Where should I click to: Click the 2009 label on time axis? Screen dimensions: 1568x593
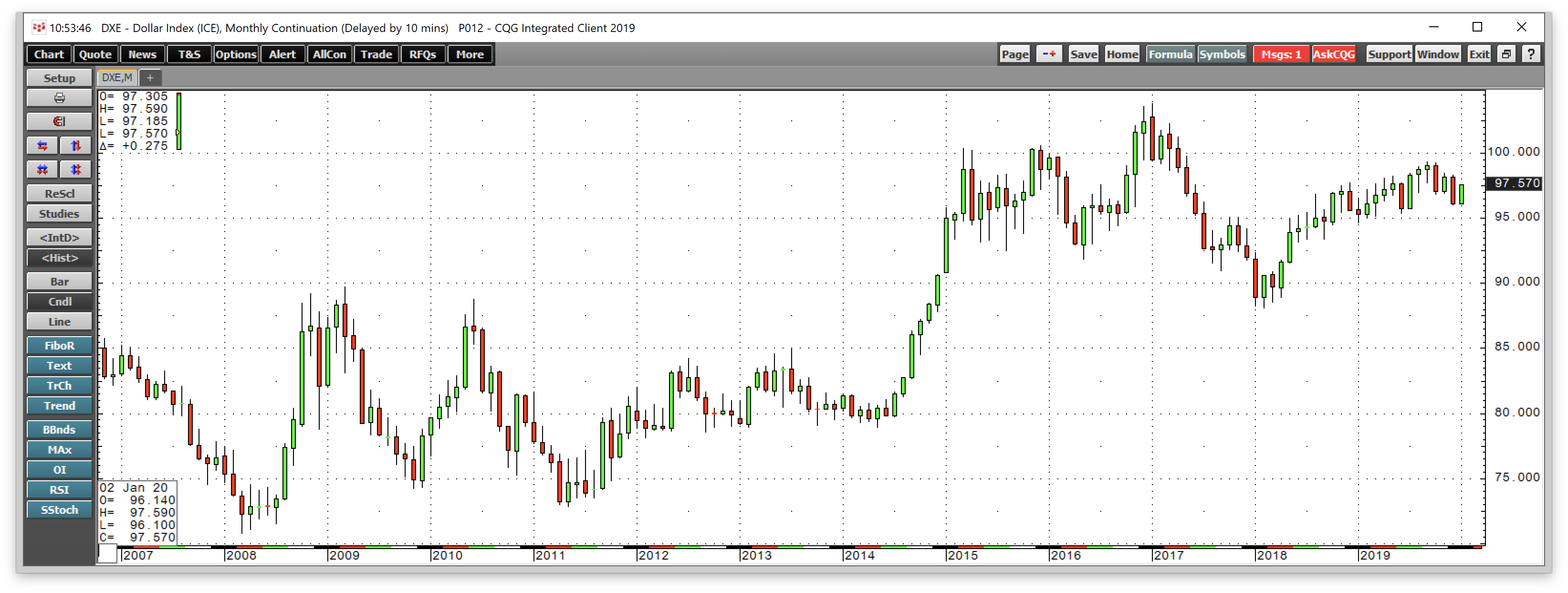point(344,555)
